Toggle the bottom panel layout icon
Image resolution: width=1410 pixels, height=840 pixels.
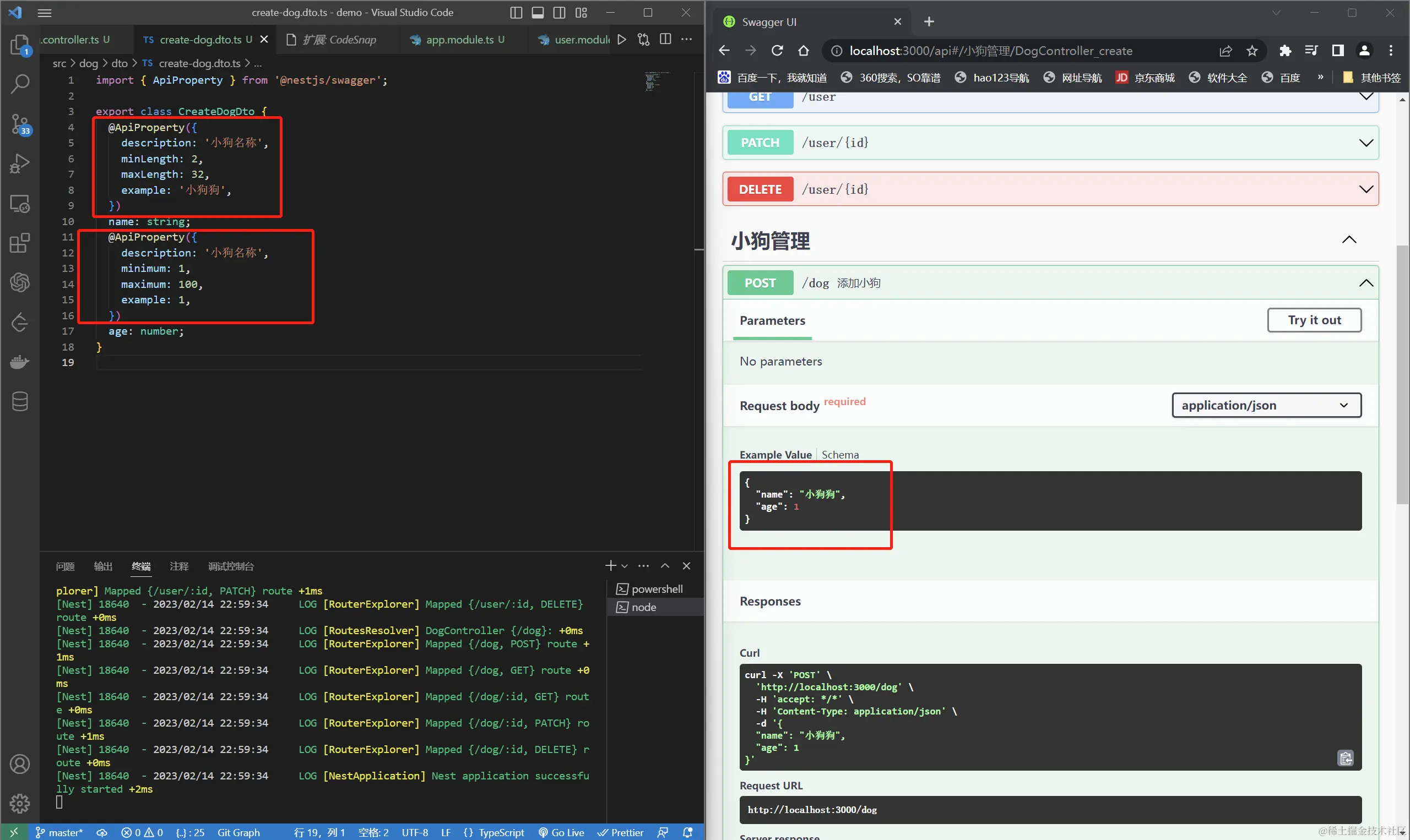[538, 13]
